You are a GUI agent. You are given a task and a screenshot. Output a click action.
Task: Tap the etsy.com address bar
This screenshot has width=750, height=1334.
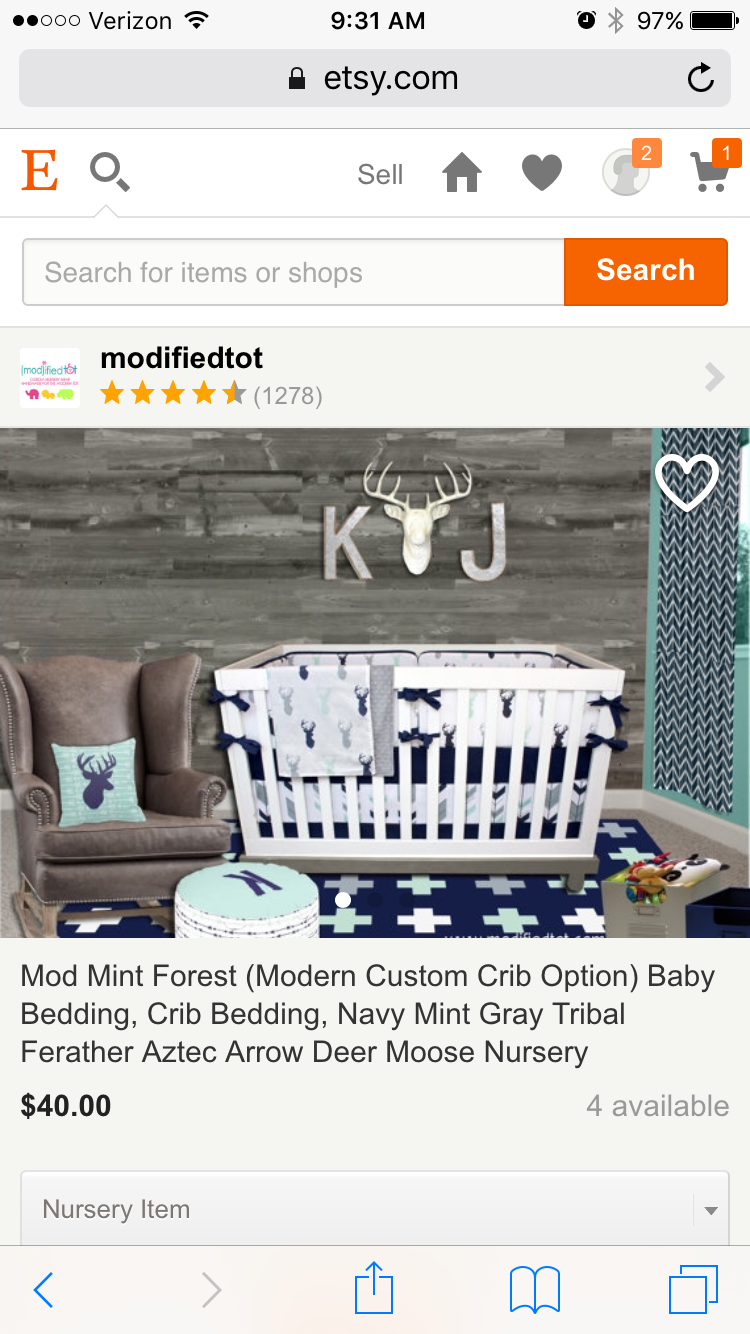[375, 78]
